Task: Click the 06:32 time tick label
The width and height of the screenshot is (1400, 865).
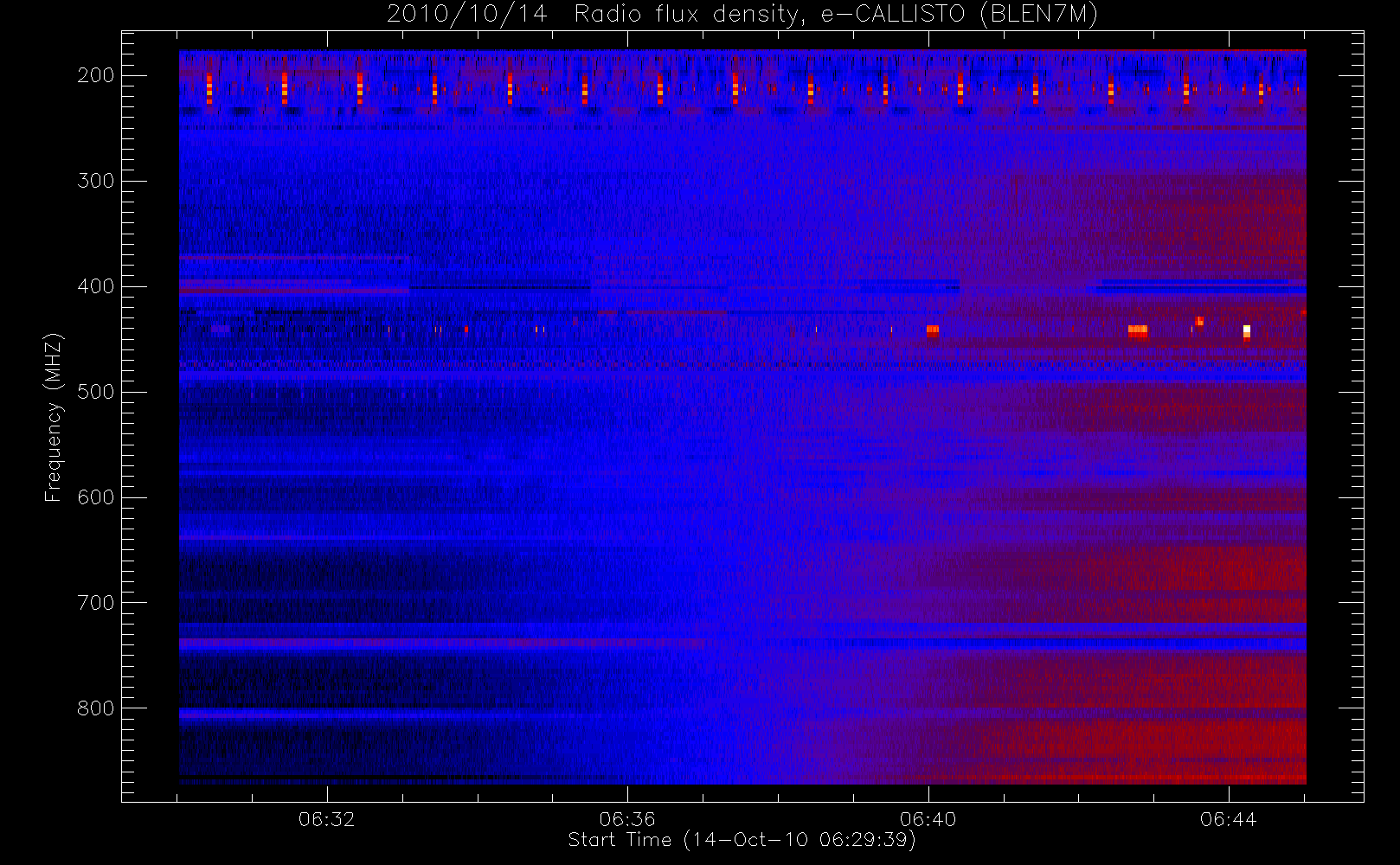Action: point(326,818)
